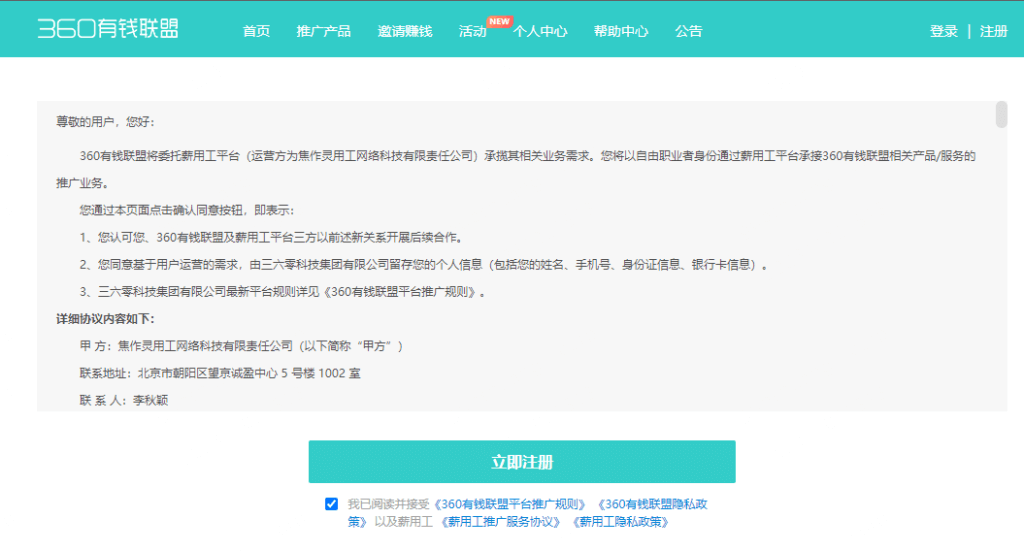Open the 公告 menu item
The image size is (1024, 551).
(688, 31)
